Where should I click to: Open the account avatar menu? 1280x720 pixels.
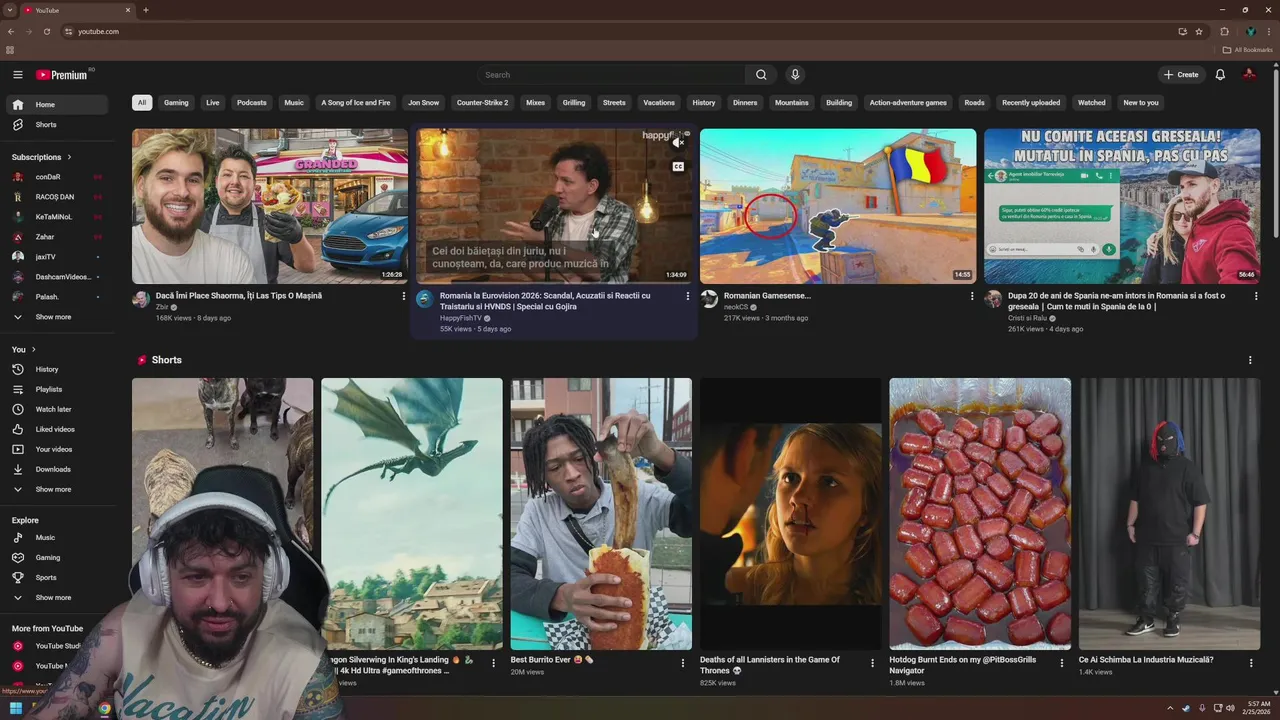coord(1249,75)
